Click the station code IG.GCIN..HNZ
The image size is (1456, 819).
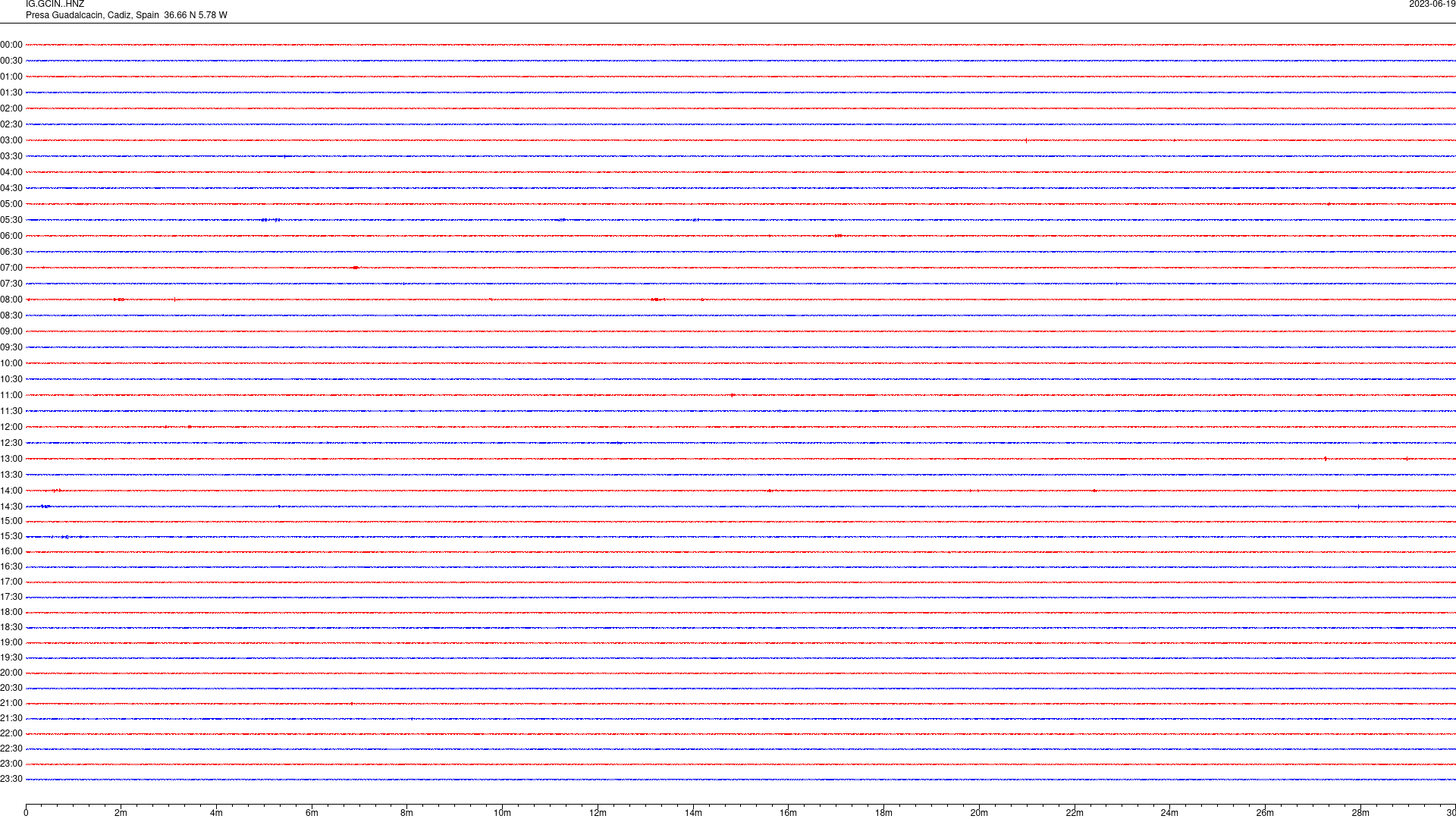click(x=55, y=4)
